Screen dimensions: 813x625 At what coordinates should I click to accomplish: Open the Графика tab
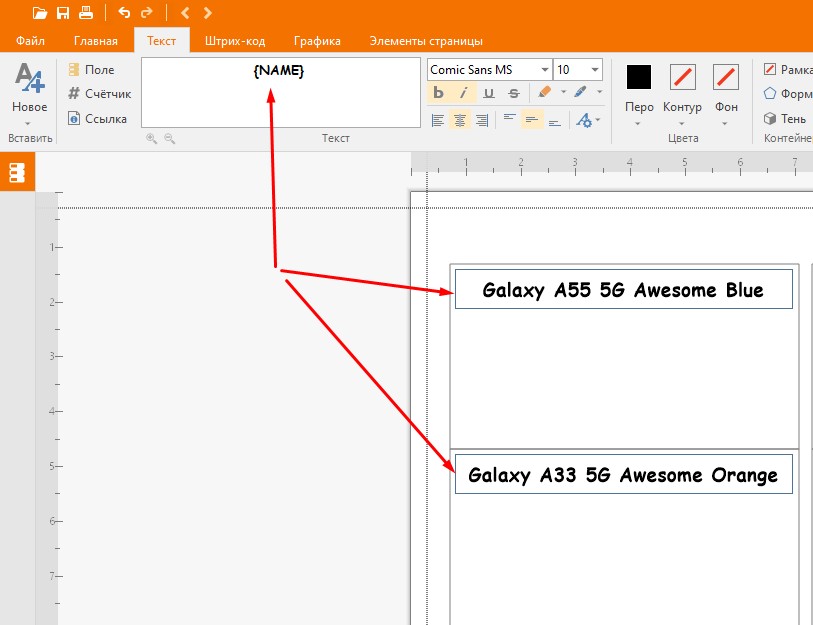click(317, 41)
